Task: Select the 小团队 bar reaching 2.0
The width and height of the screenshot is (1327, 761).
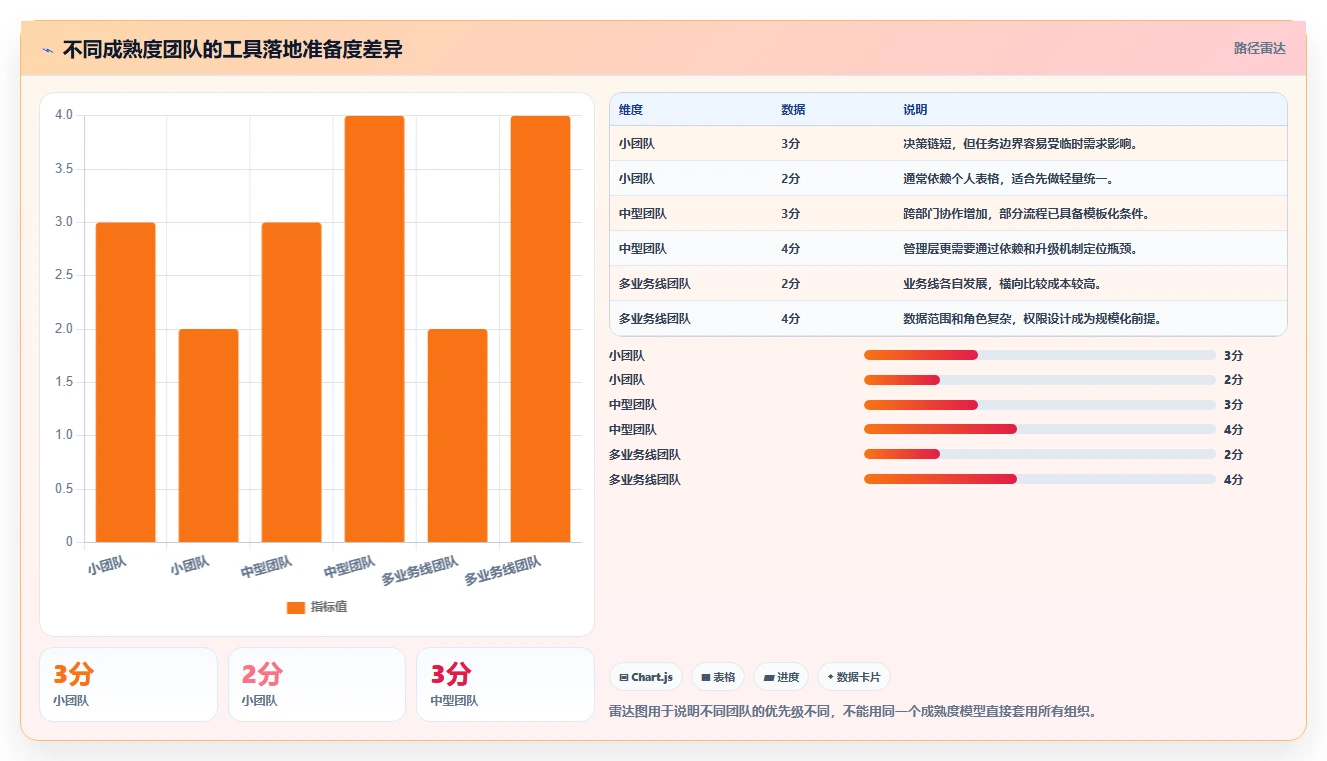Action: click(x=208, y=436)
